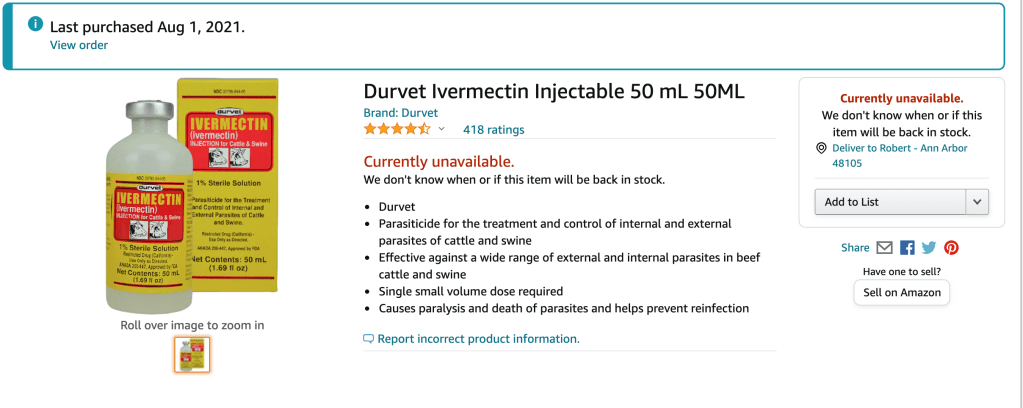Expand the star ratings breakdown chevron
Image resolution: width=1023 pixels, height=408 pixels.
[x=441, y=129]
